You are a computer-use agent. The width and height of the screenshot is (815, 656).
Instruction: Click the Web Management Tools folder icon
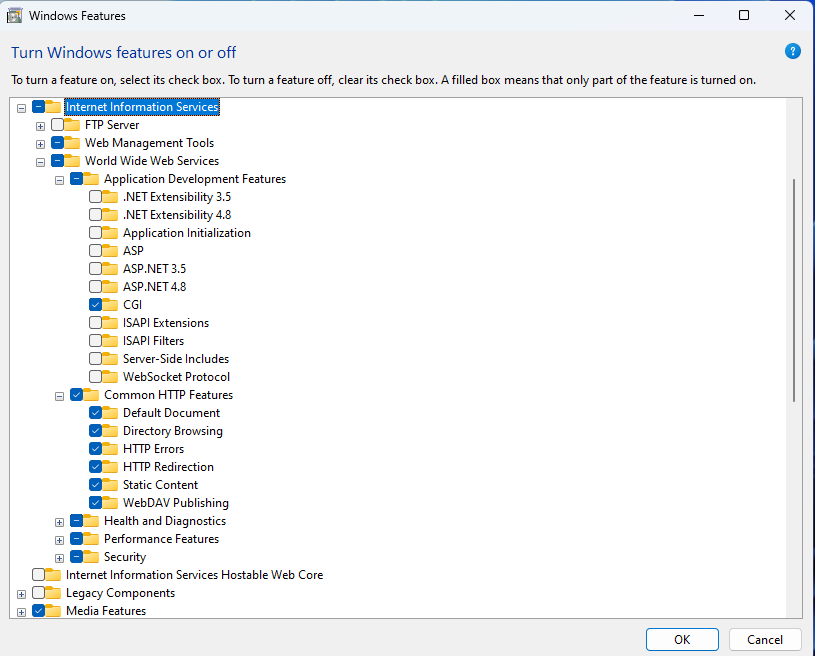tap(72, 142)
